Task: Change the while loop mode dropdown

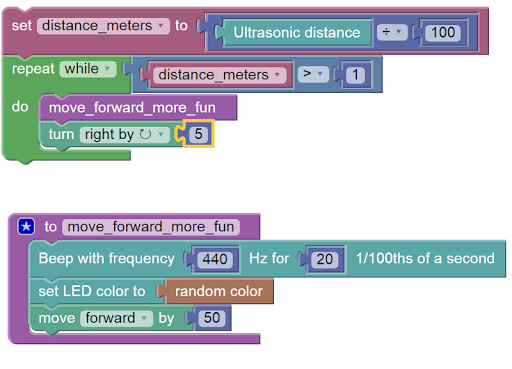Action: 88,69
